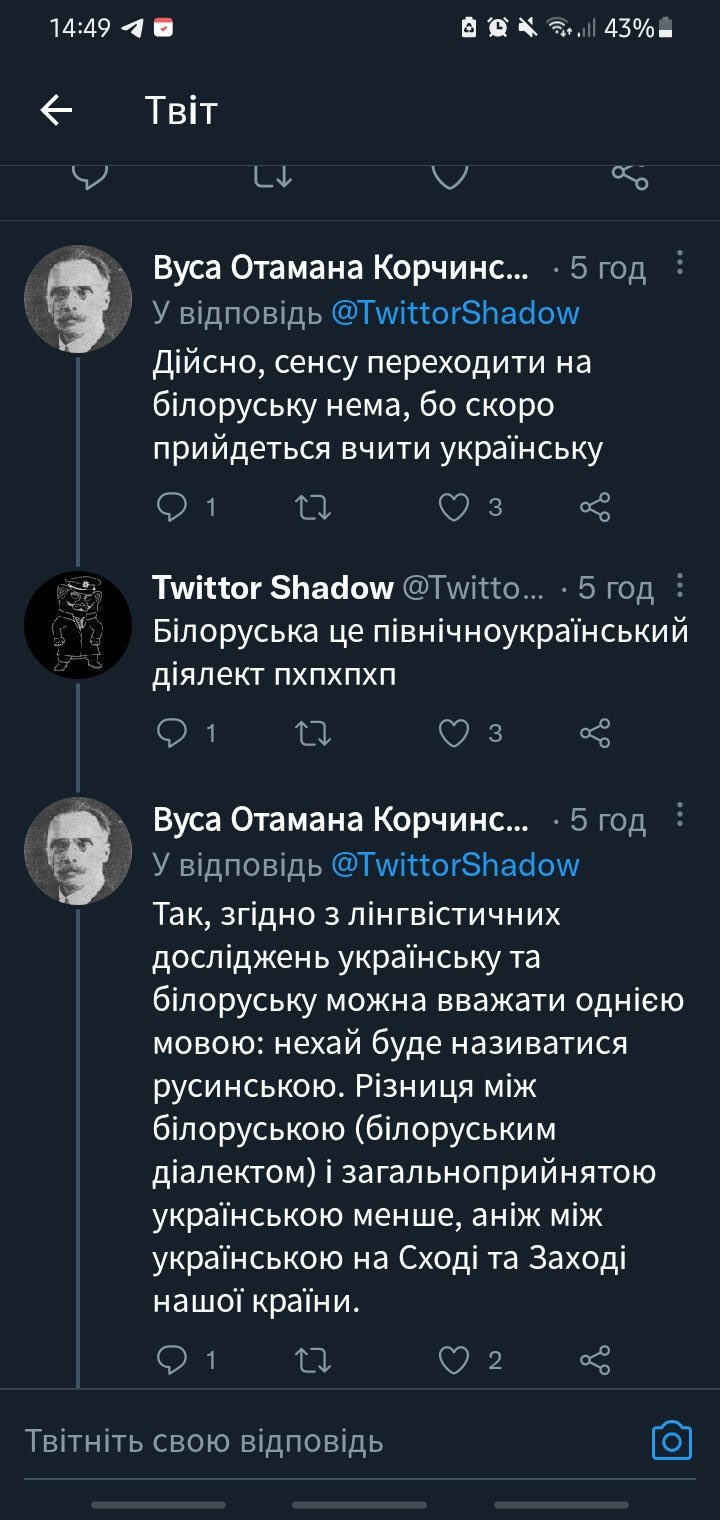Share Twittor Shadow's dialect tweet
The height and width of the screenshot is (1520, 720).
click(x=595, y=734)
